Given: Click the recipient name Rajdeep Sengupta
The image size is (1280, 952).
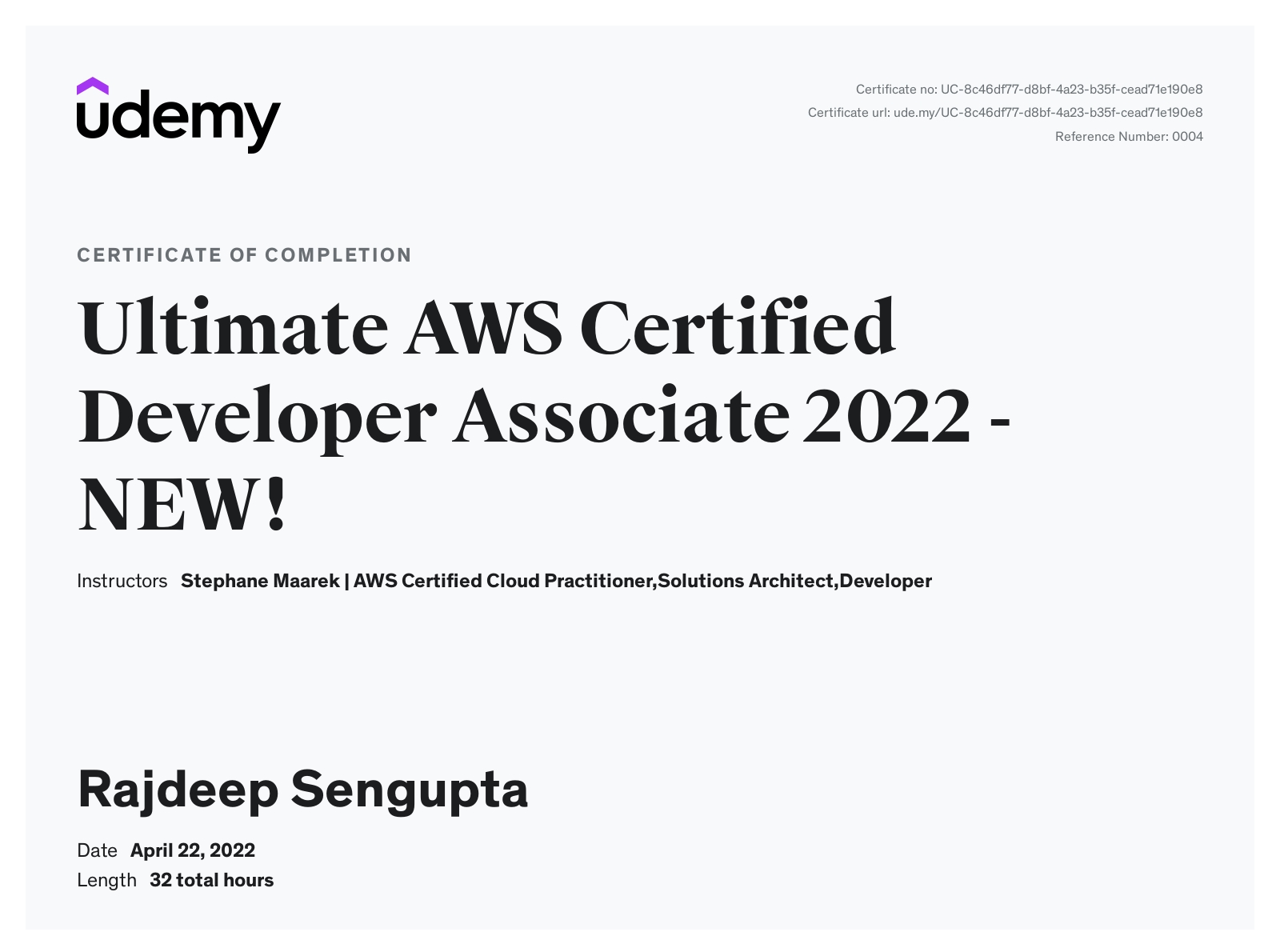Looking at the screenshot, I should [302, 790].
